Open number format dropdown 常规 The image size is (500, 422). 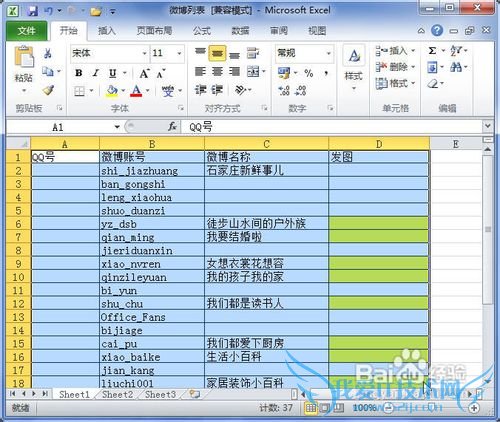pyautogui.click(x=328, y=53)
